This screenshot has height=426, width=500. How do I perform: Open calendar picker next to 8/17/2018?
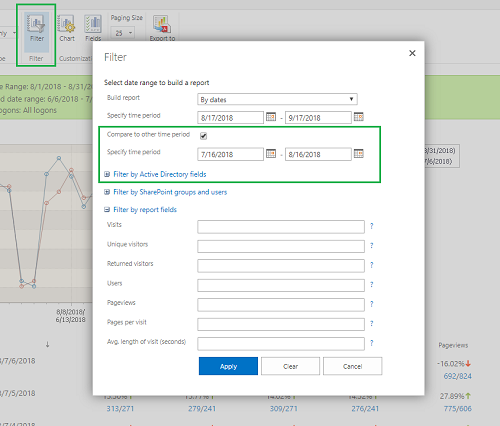(x=271, y=117)
